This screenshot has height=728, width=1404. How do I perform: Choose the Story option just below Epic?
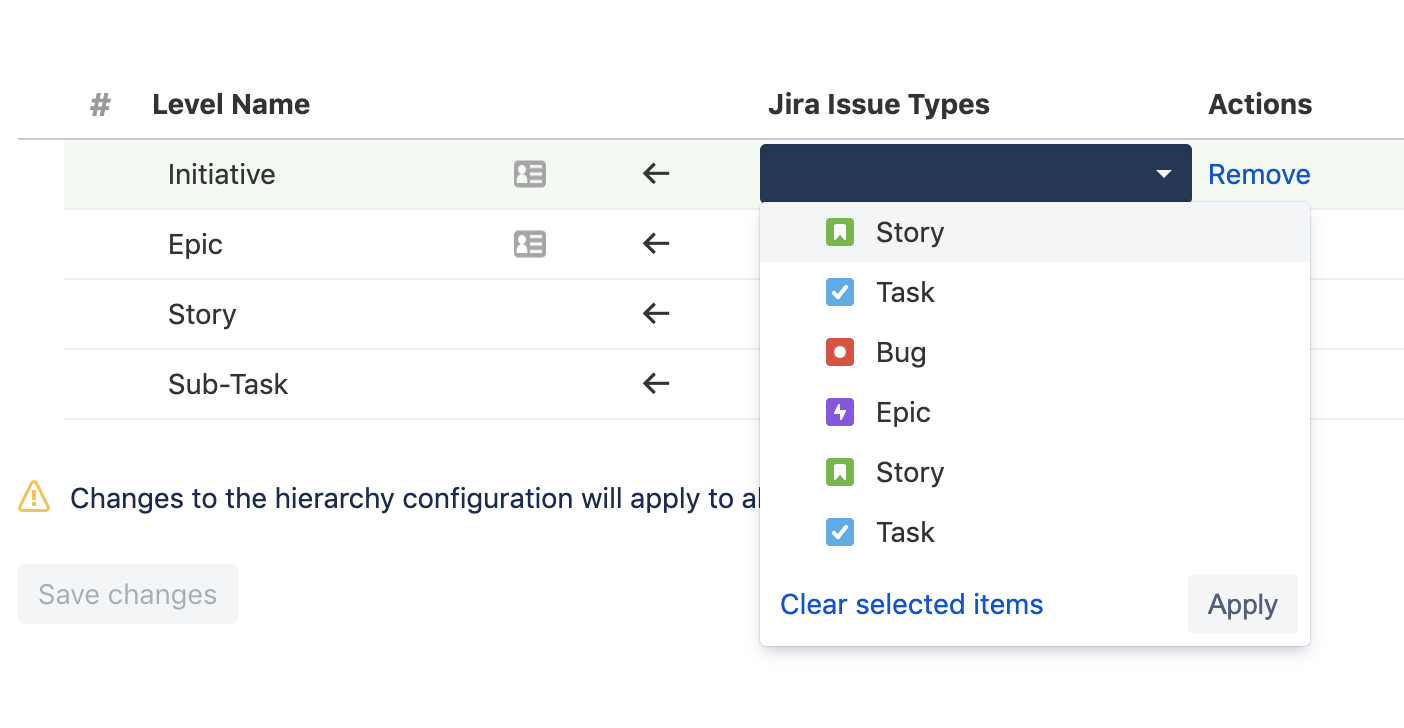coord(1035,472)
